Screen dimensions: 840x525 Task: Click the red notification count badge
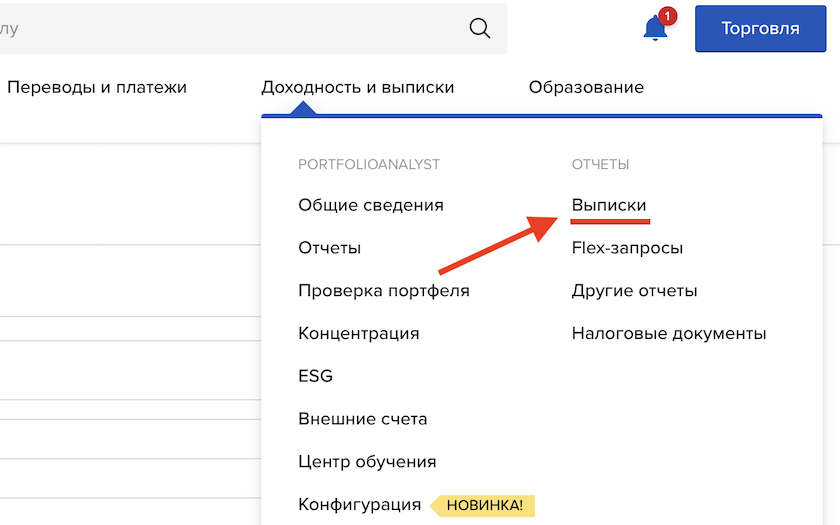(668, 16)
